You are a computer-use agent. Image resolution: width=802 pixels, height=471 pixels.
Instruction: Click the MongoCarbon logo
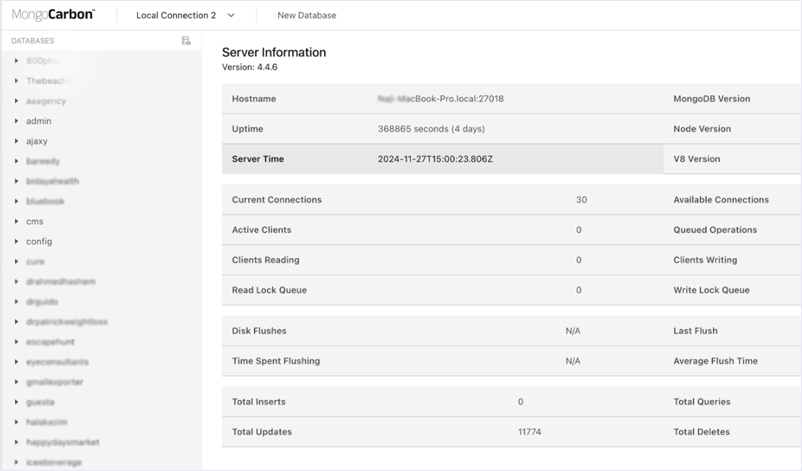tap(53, 15)
